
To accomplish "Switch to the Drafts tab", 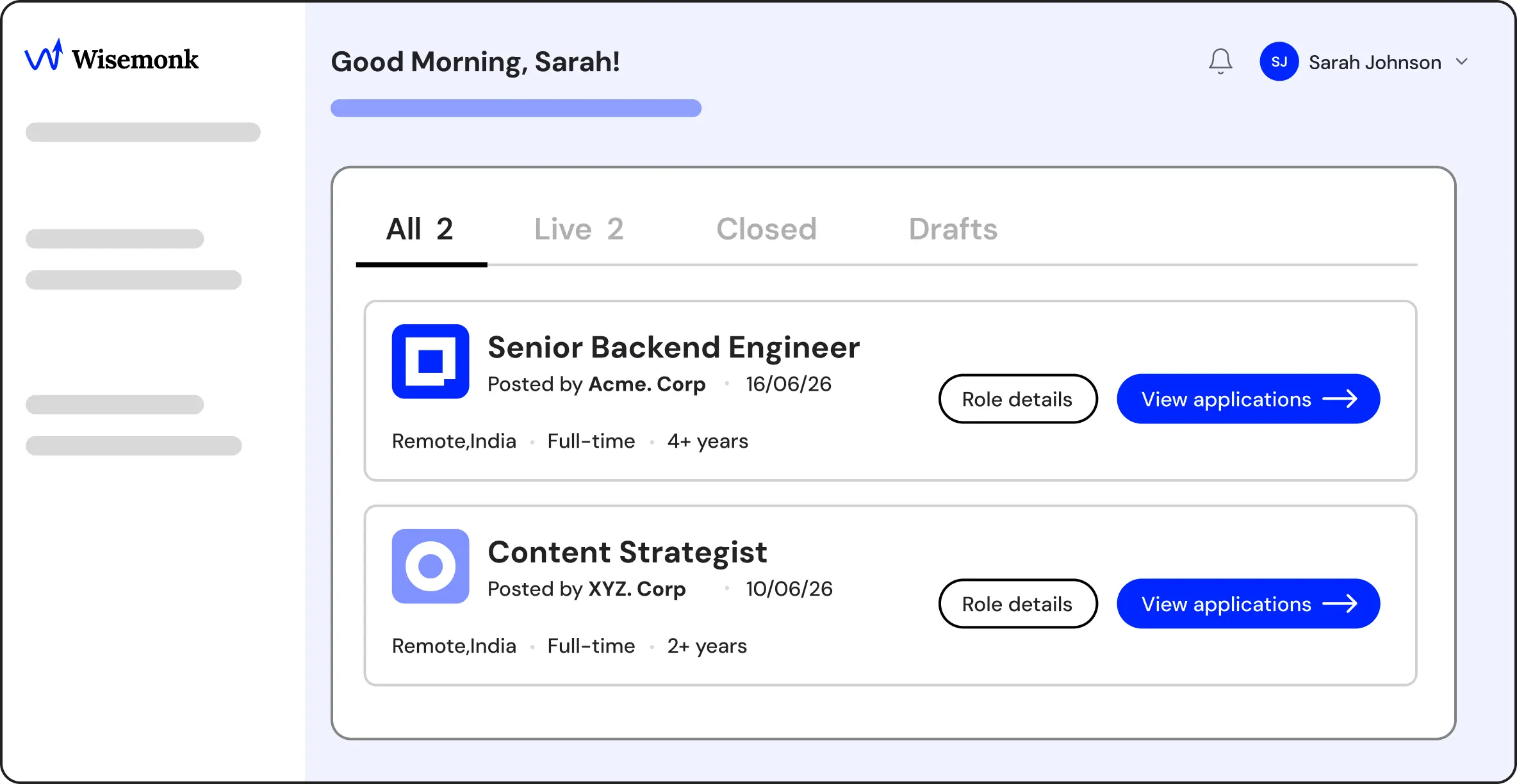I will tap(953, 229).
